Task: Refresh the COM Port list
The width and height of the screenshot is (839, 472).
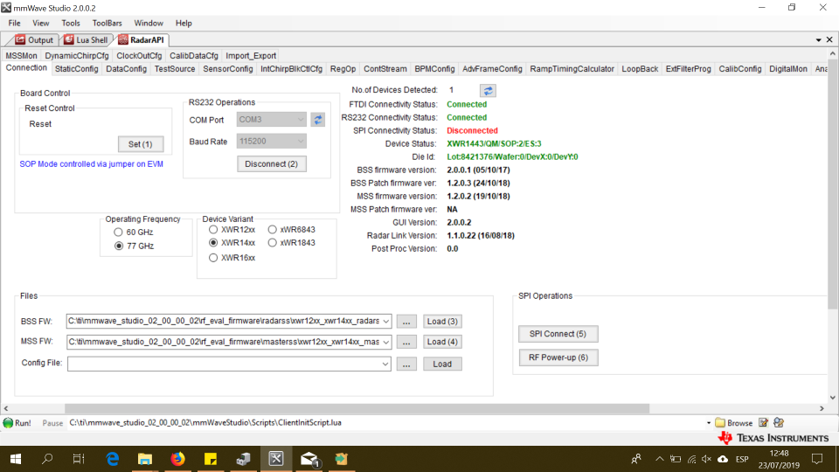Action: pos(318,120)
